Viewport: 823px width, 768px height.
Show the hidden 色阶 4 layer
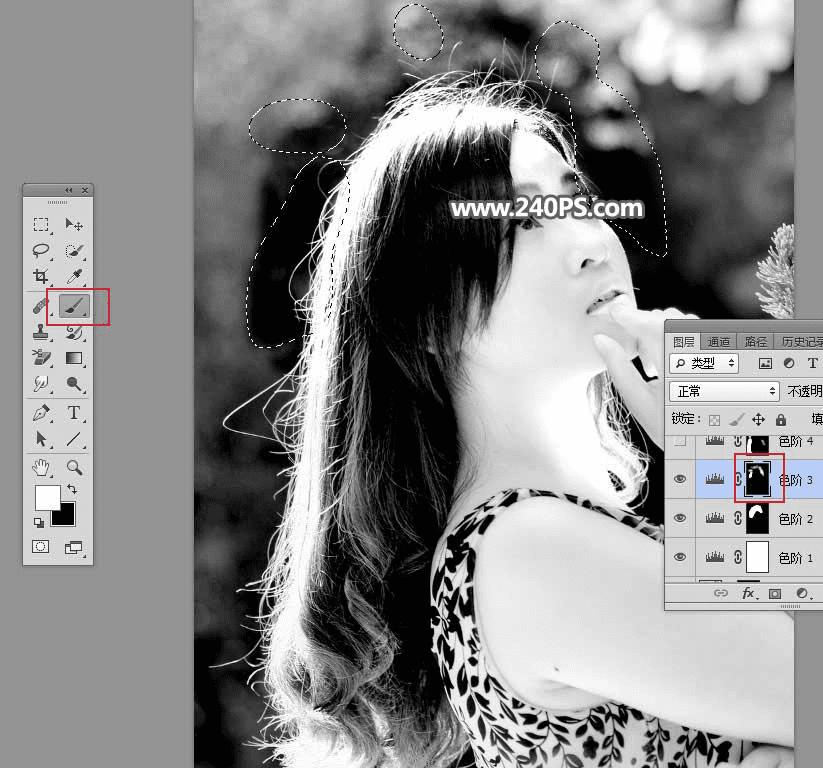pyautogui.click(x=680, y=441)
